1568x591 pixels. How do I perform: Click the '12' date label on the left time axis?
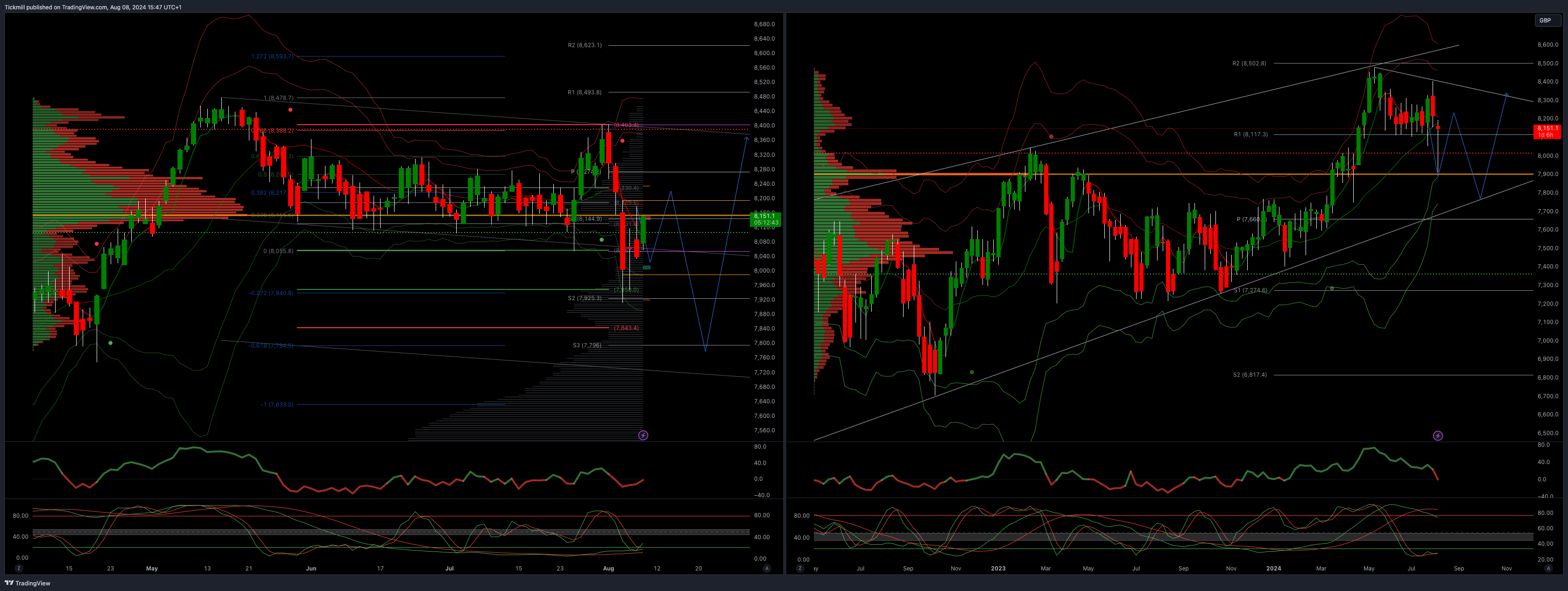point(657,569)
